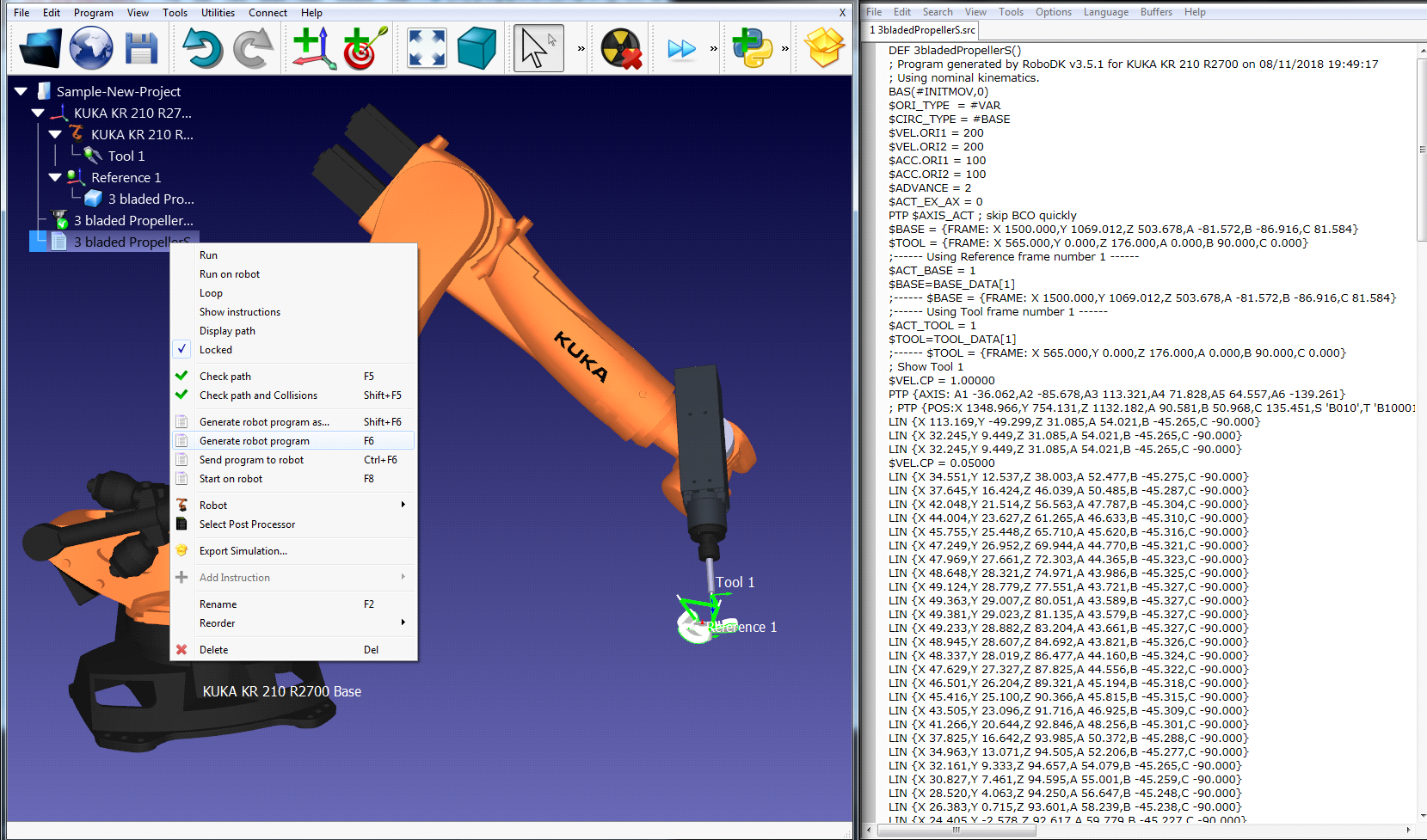Screen dimensions: 1427x840
Task: Collapse the Reference 1 branch
Action: 53,177
